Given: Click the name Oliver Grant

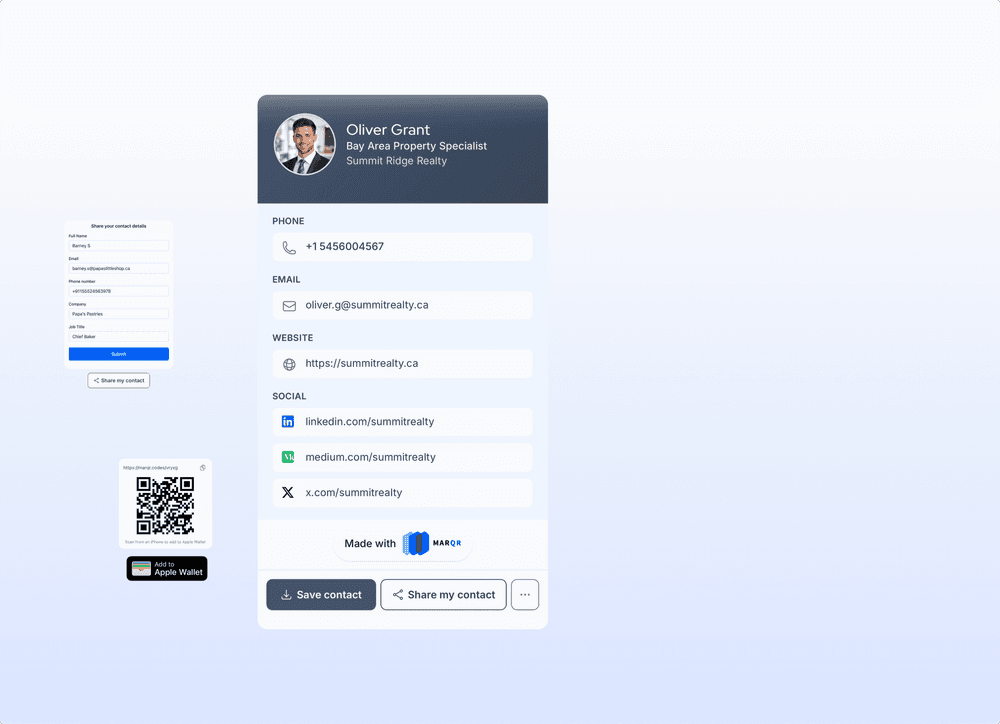Looking at the screenshot, I should [388, 129].
